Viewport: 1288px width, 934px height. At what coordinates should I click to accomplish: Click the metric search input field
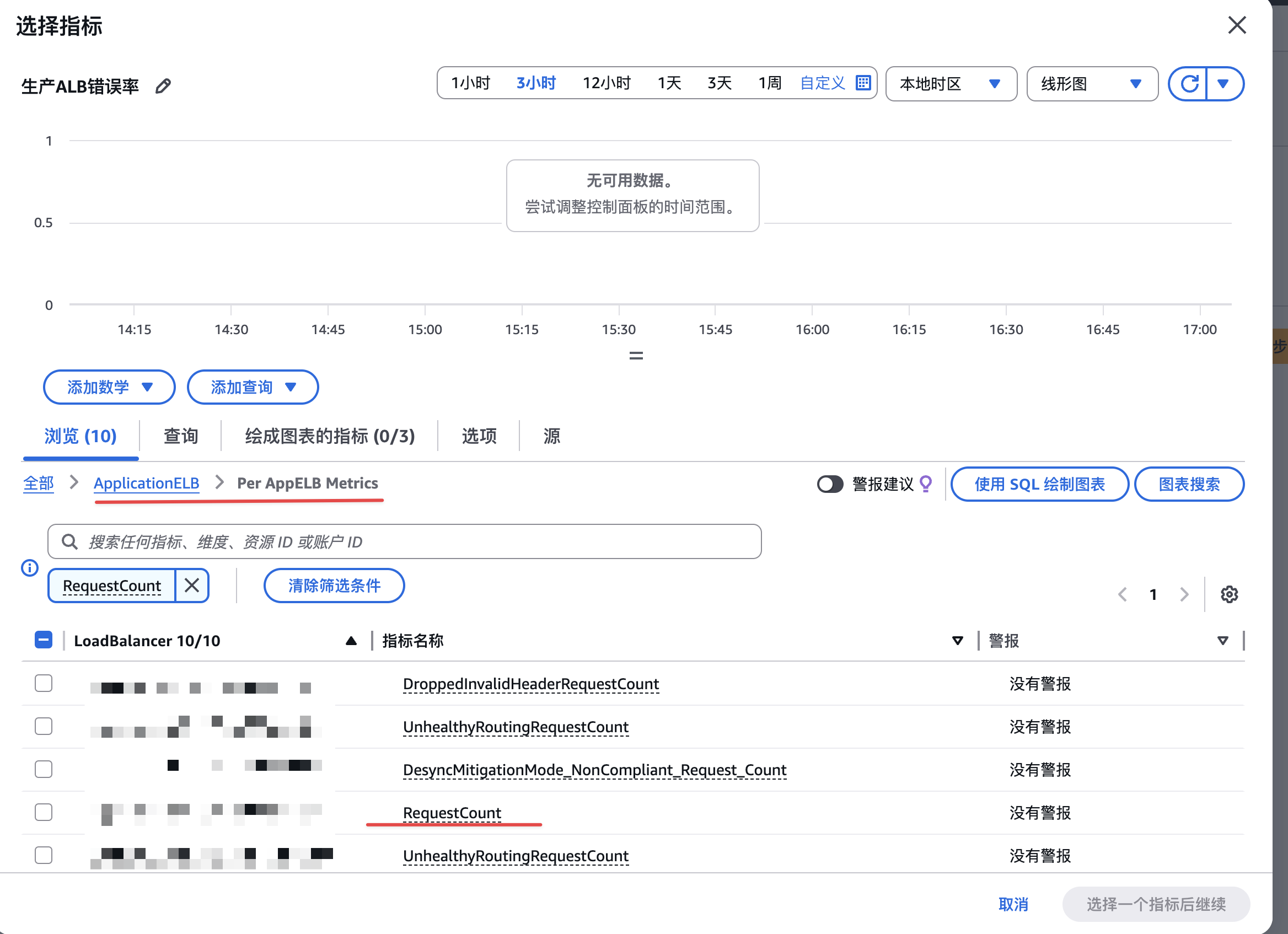[x=404, y=541]
